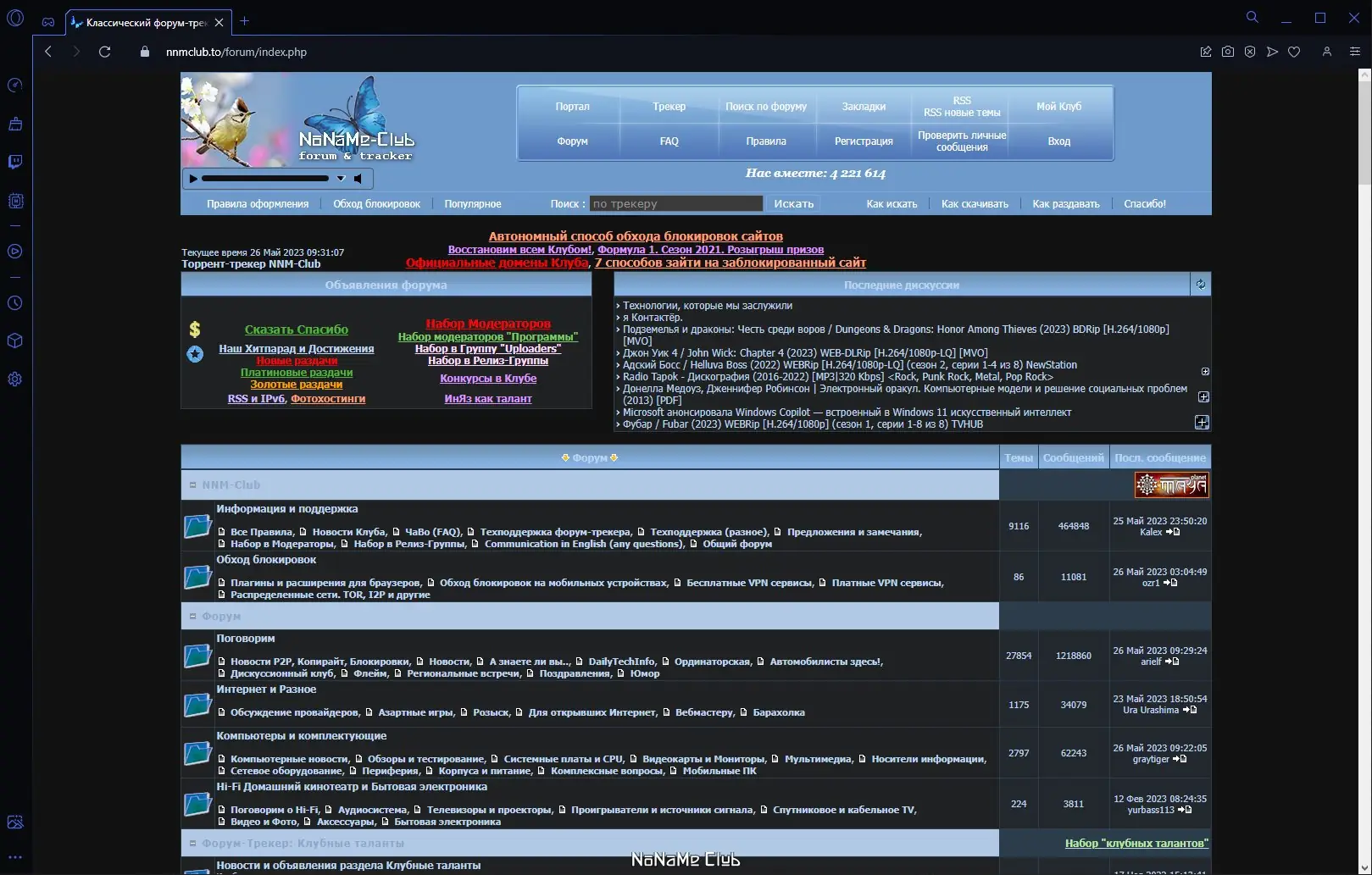The height and width of the screenshot is (875, 1372).
Task: Open a new tab
Action: [245, 21]
